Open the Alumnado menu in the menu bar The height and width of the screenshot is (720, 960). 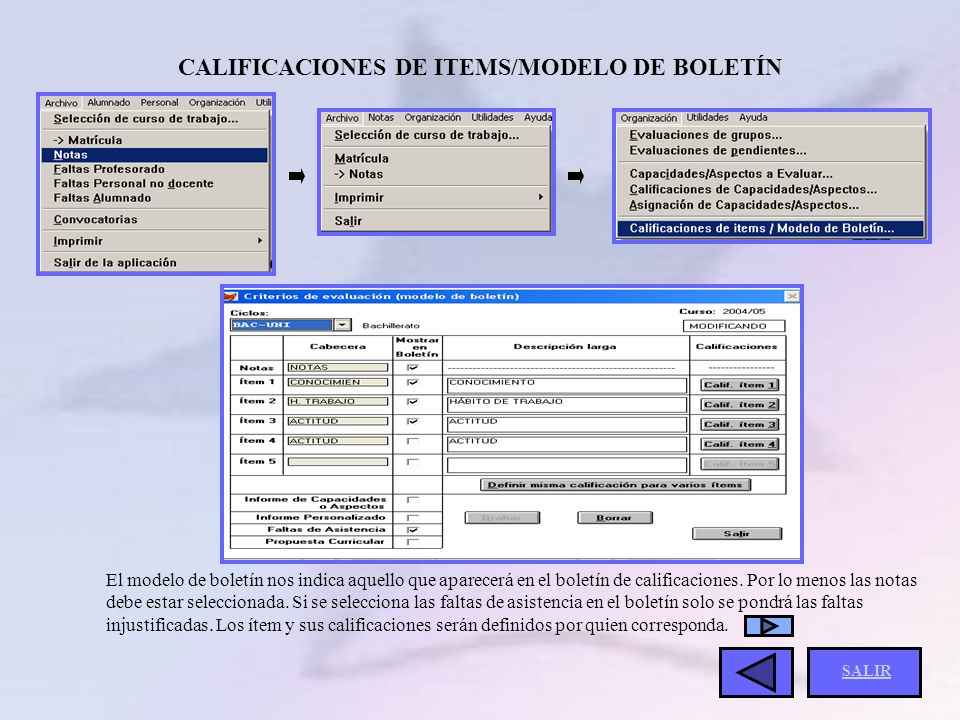(108, 102)
